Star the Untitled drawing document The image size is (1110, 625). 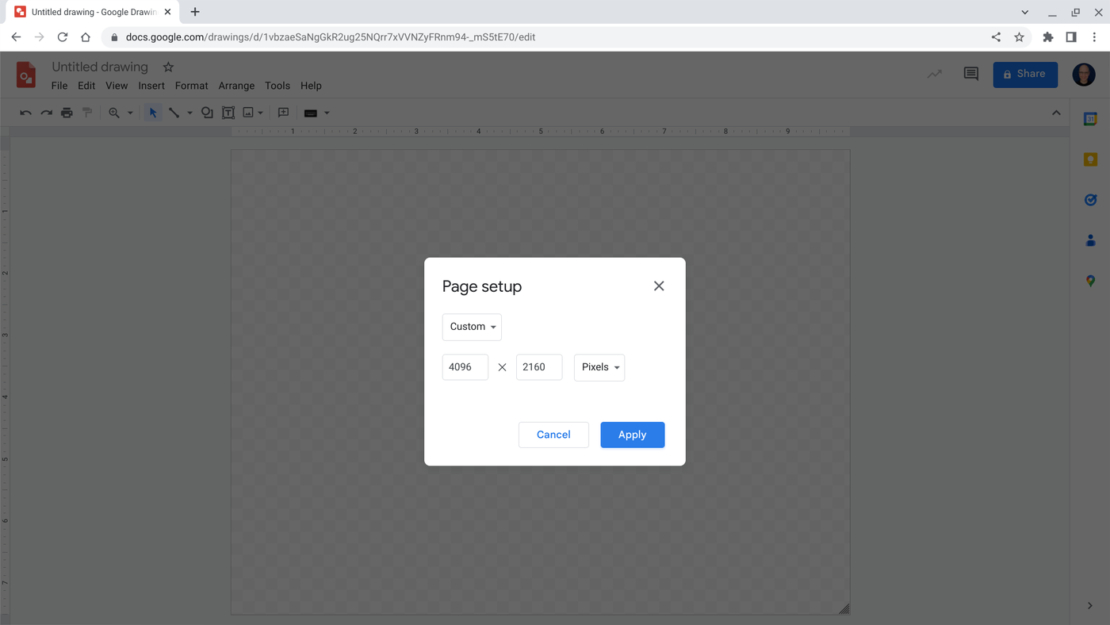click(x=167, y=66)
